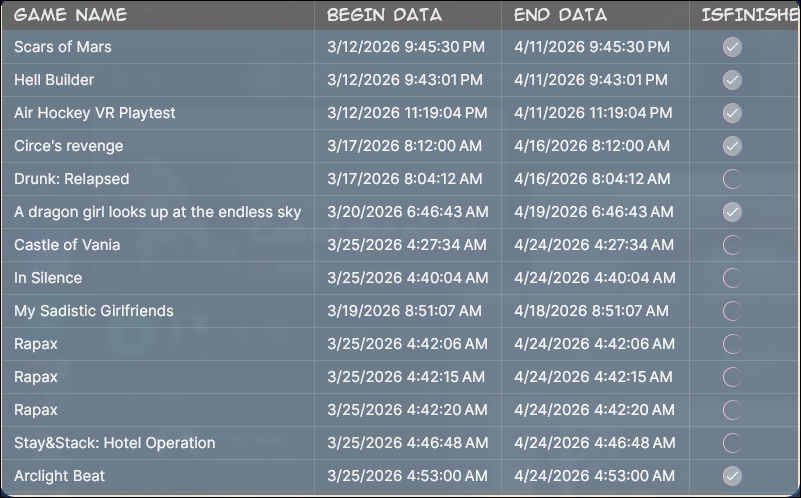The height and width of the screenshot is (498, 801).
Task: Toggle IsFinished for Air Hockey VR Playtest
Action: click(x=732, y=113)
